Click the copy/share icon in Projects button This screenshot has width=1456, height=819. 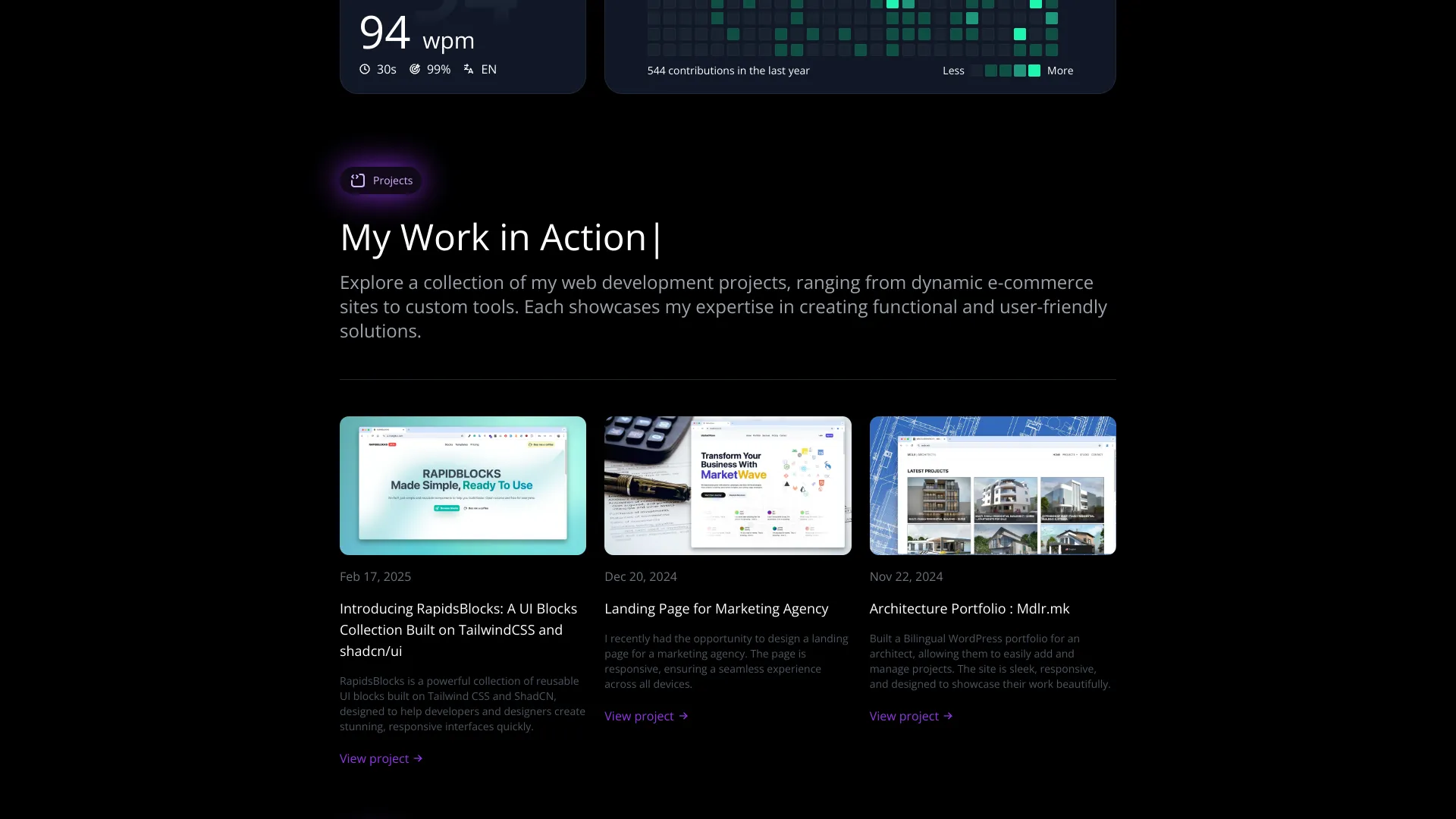[x=358, y=180]
